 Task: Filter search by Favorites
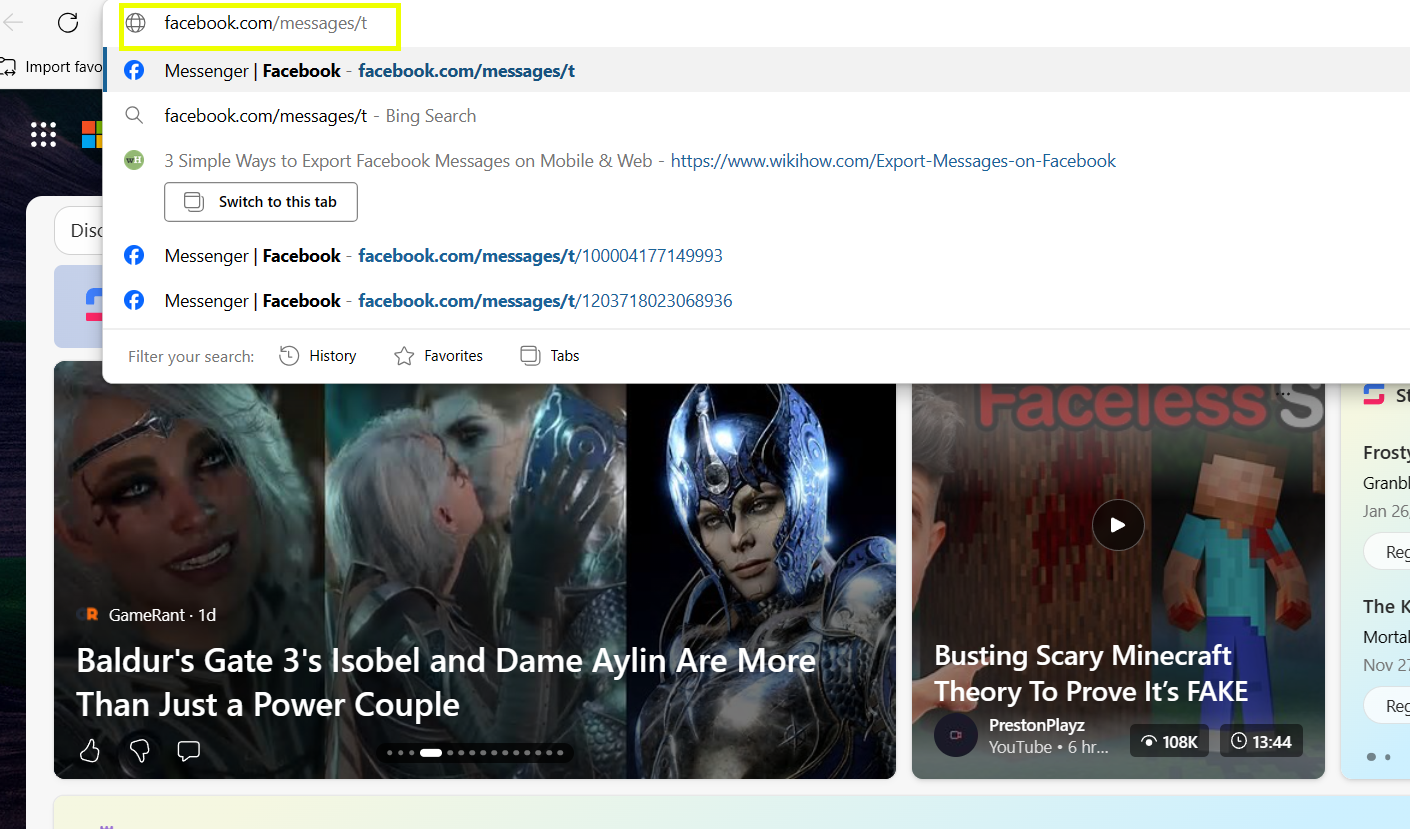click(438, 356)
